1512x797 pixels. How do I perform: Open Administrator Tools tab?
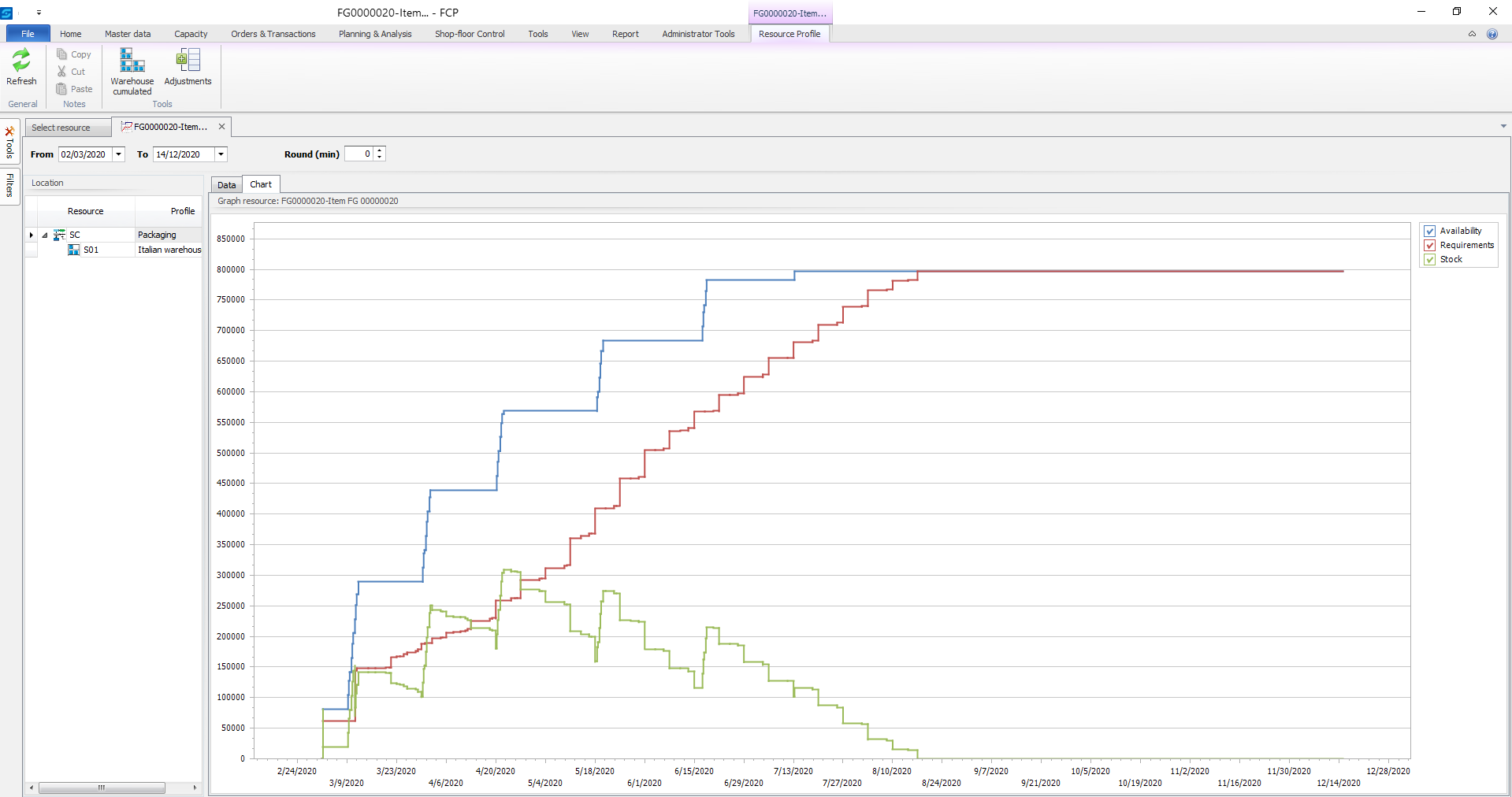click(698, 34)
